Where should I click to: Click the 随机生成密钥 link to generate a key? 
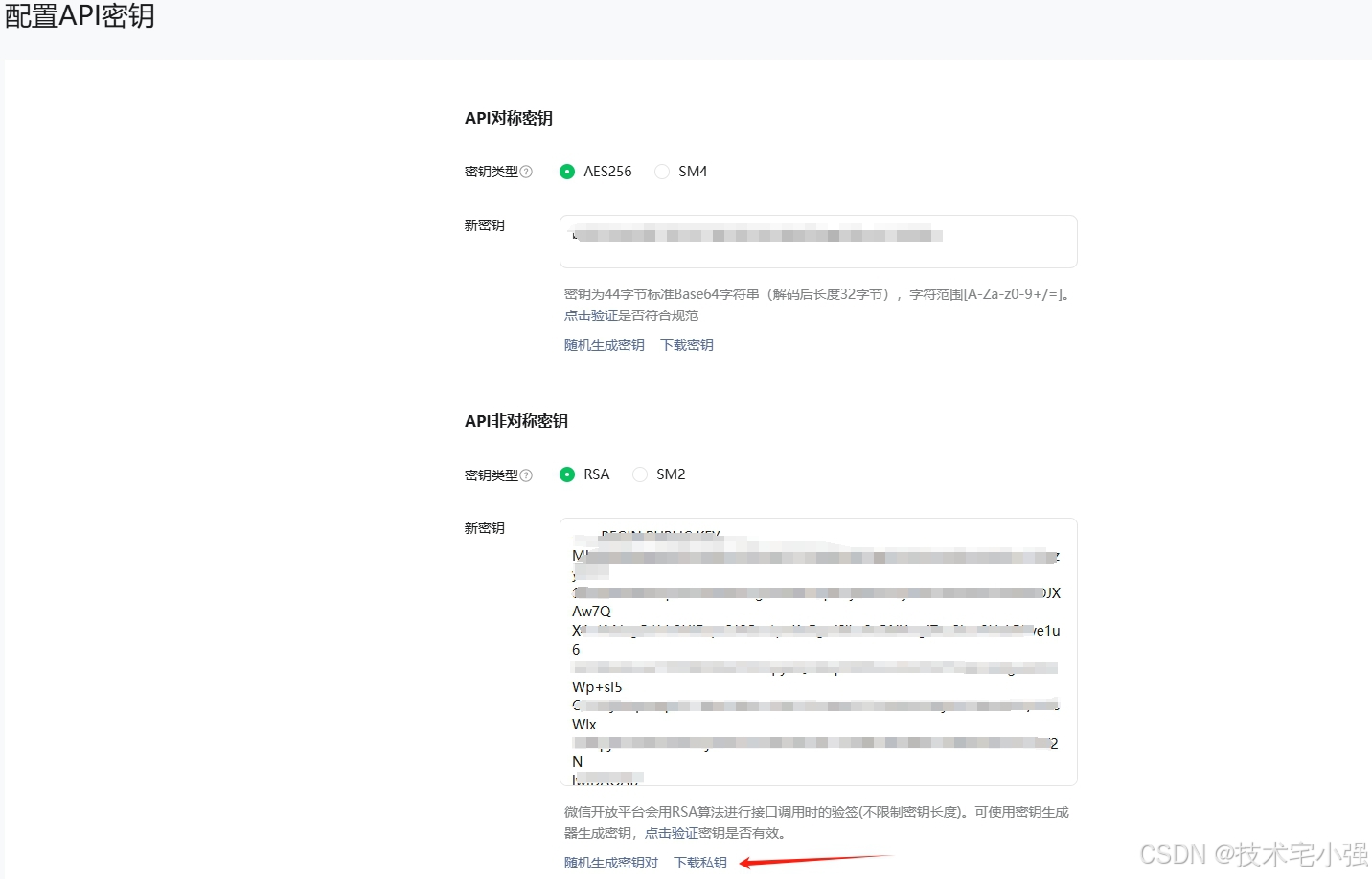click(x=604, y=344)
